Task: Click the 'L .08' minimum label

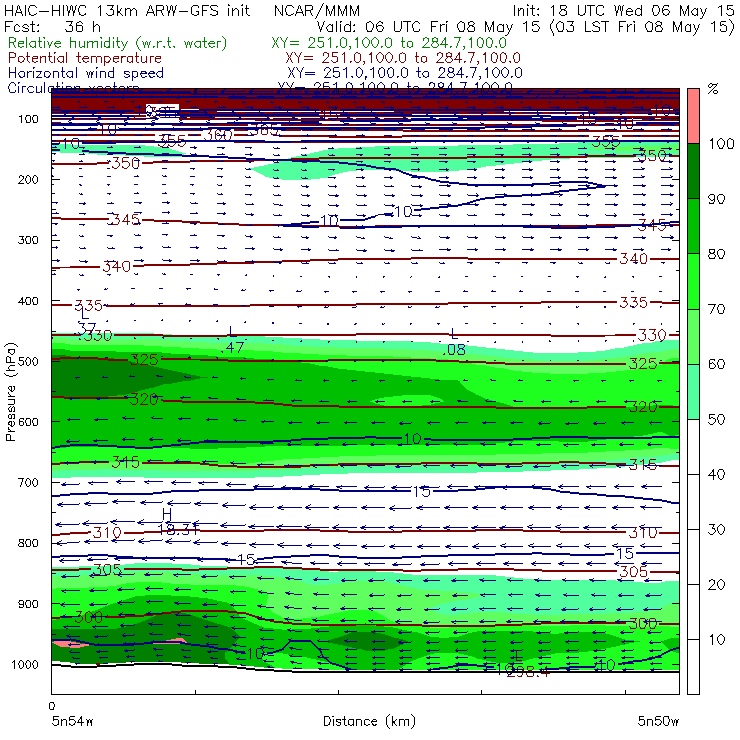Action: (x=454, y=342)
